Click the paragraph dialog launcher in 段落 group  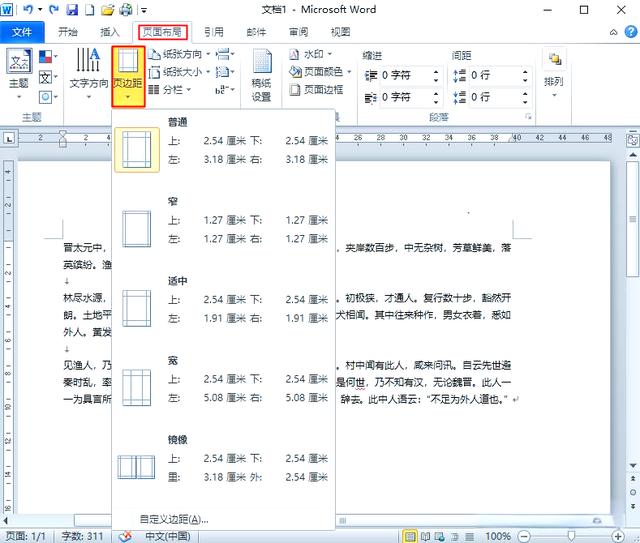529,117
